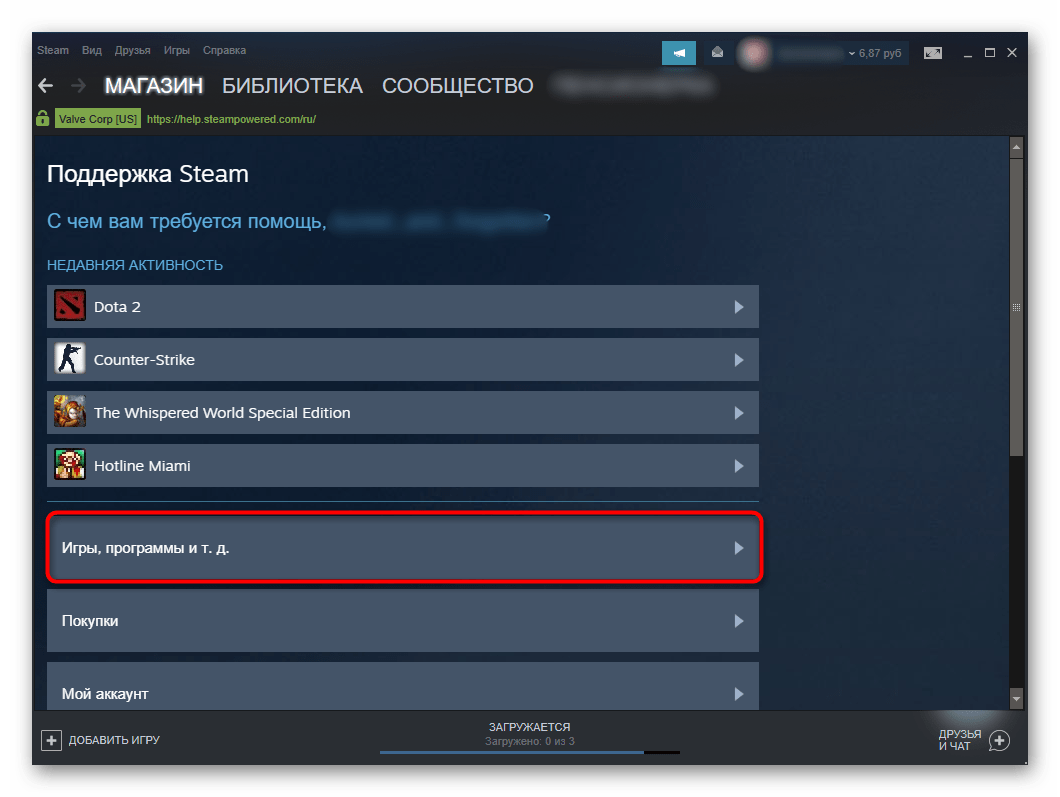
Task: Expand the Dota 2 row arrow
Action: [739, 307]
